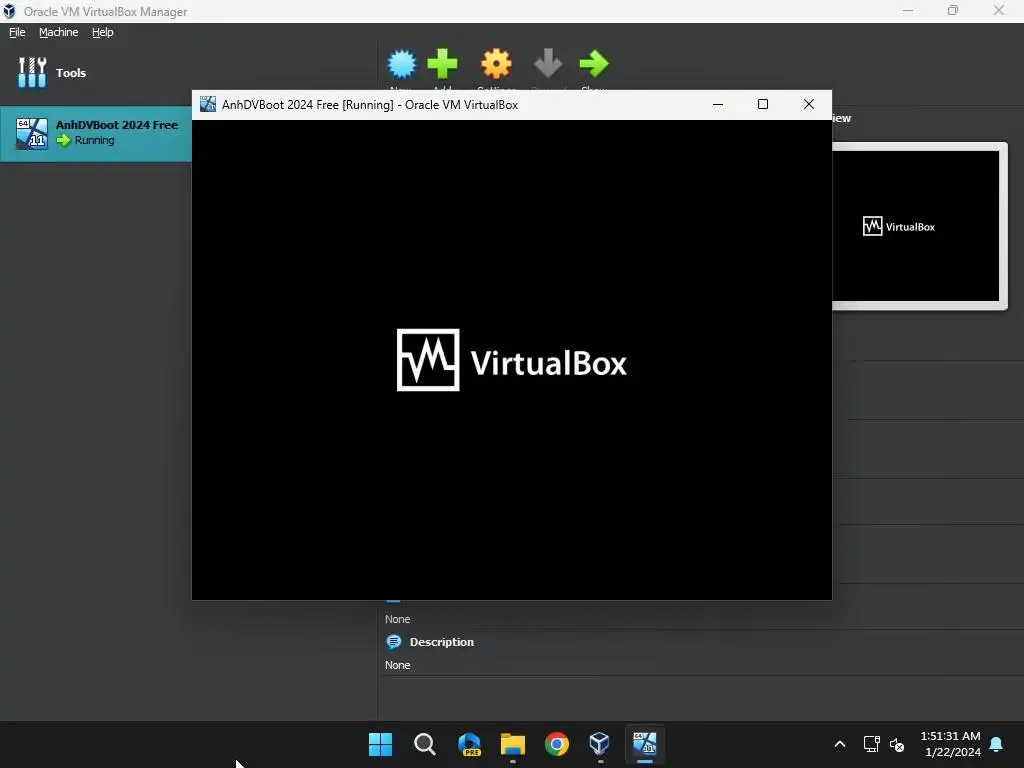
Task: Click the New machine toolbar icon
Action: point(402,64)
